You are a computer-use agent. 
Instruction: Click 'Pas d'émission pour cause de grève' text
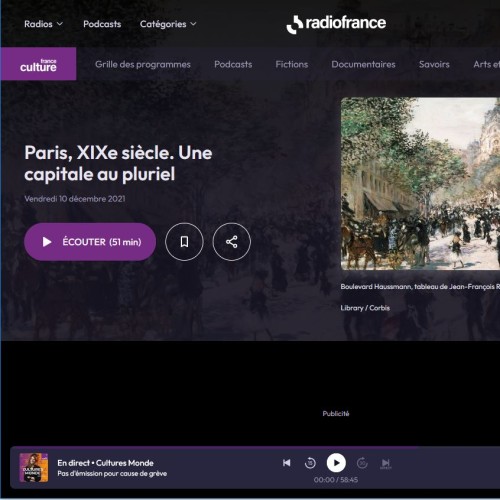coord(112,473)
